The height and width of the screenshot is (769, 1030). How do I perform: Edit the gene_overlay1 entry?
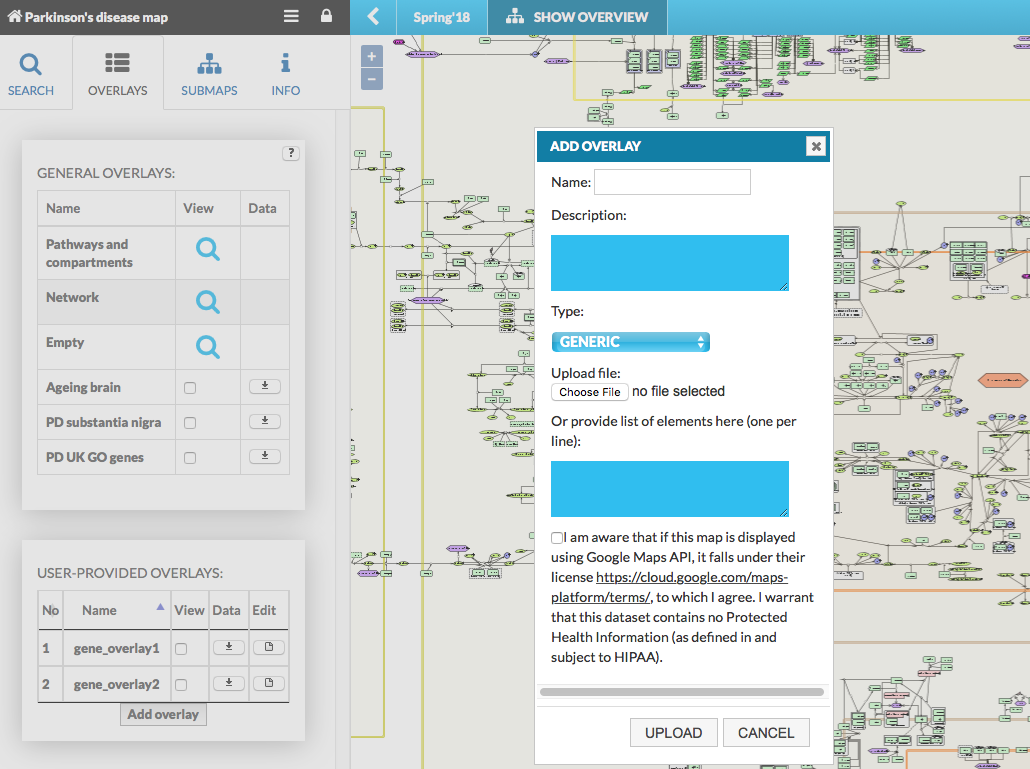[x=268, y=648]
